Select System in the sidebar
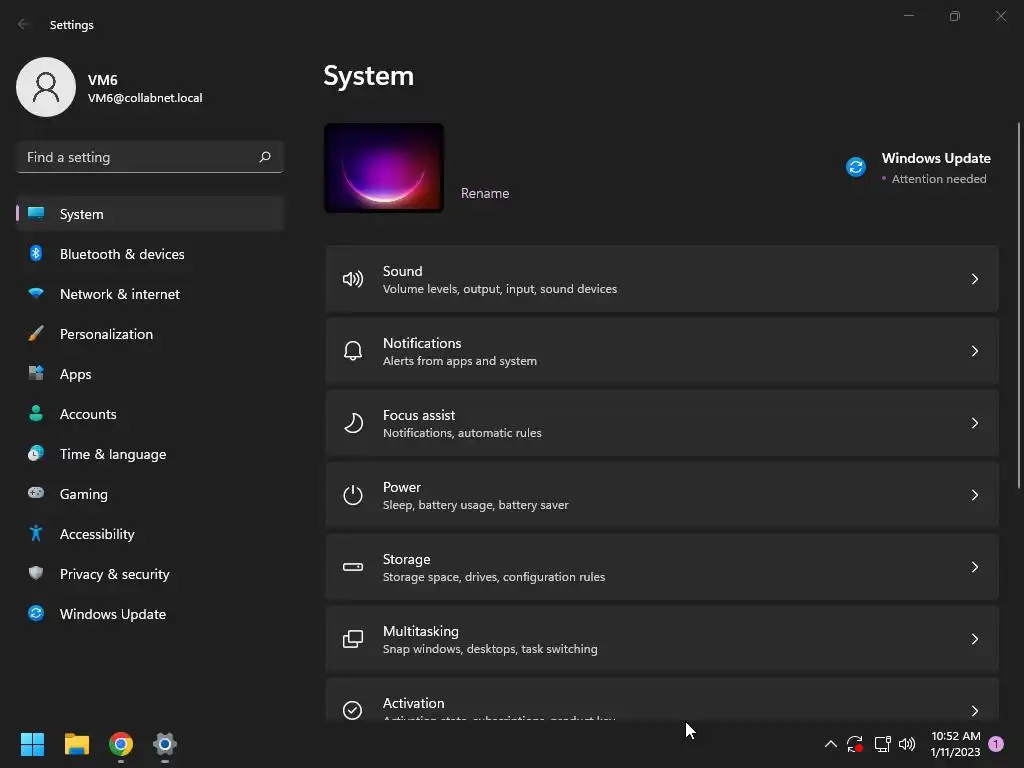1024x768 pixels. click(x=150, y=214)
